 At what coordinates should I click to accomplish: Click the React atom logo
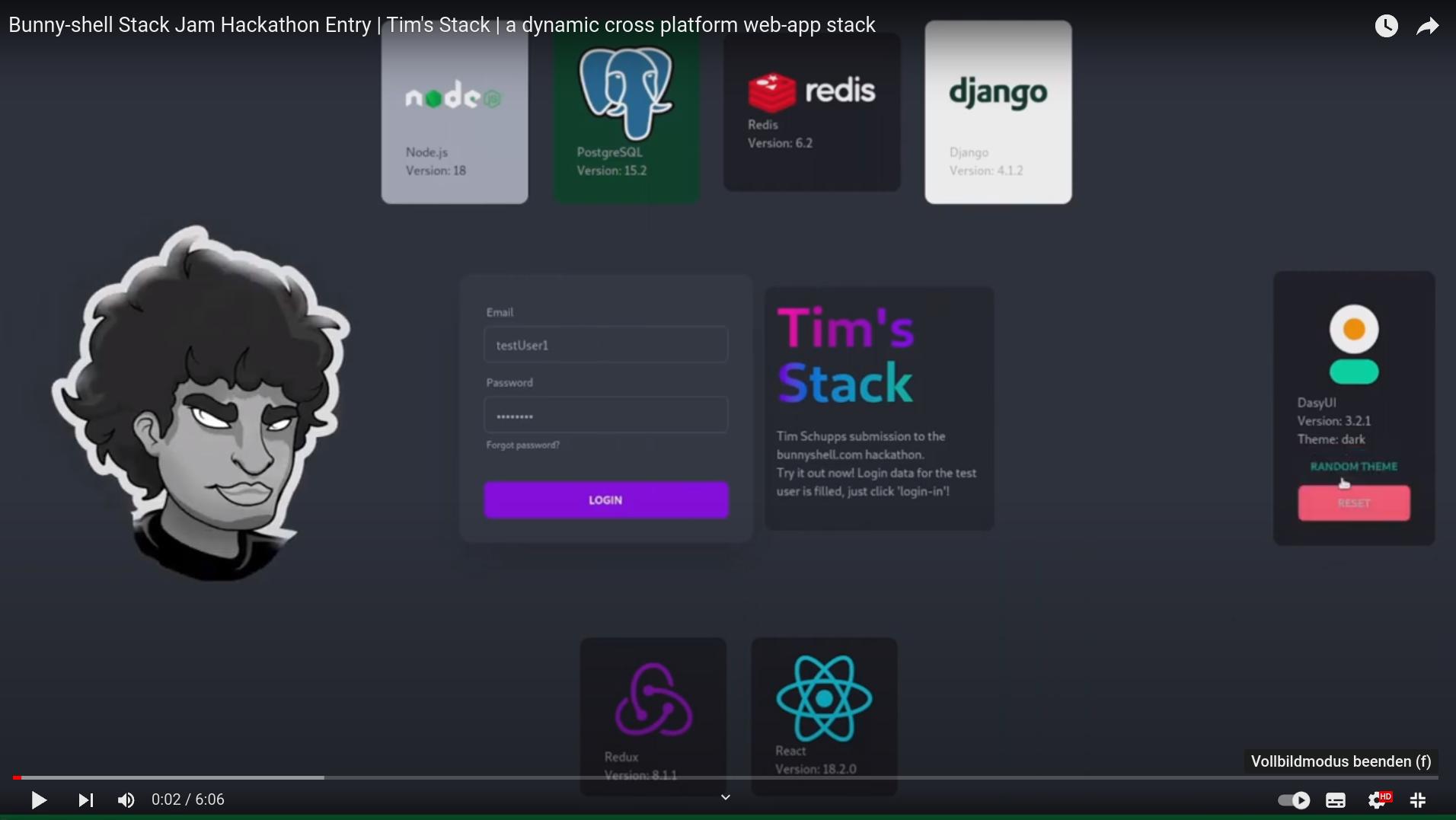[824, 698]
